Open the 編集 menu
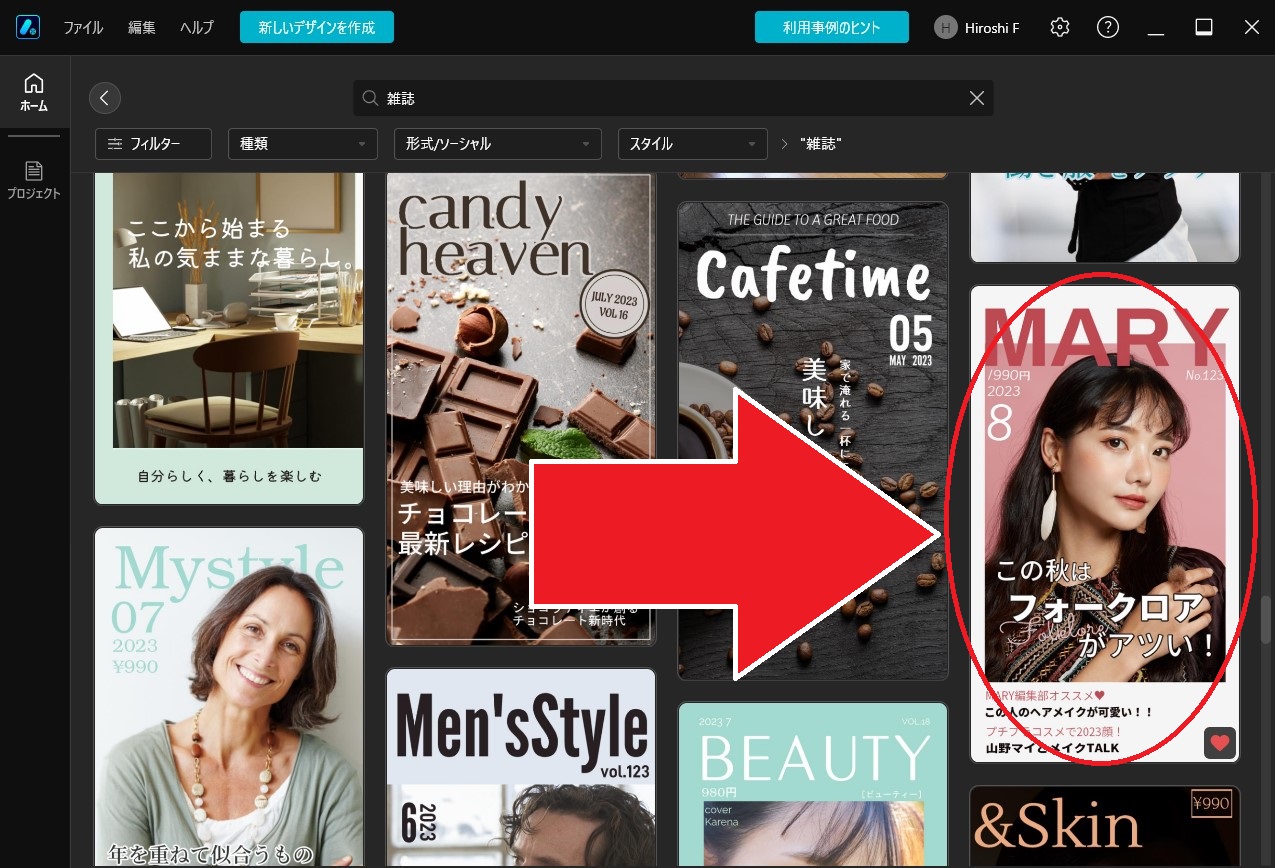This screenshot has width=1275, height=868. (142, 28)
